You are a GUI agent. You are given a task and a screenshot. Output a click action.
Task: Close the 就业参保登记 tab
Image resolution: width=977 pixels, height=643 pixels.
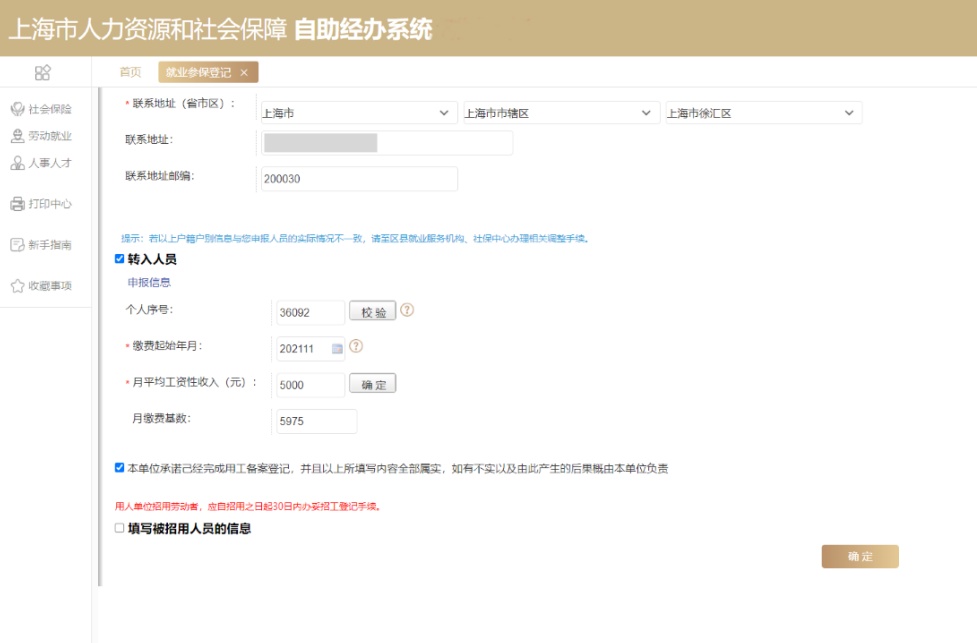244,73
